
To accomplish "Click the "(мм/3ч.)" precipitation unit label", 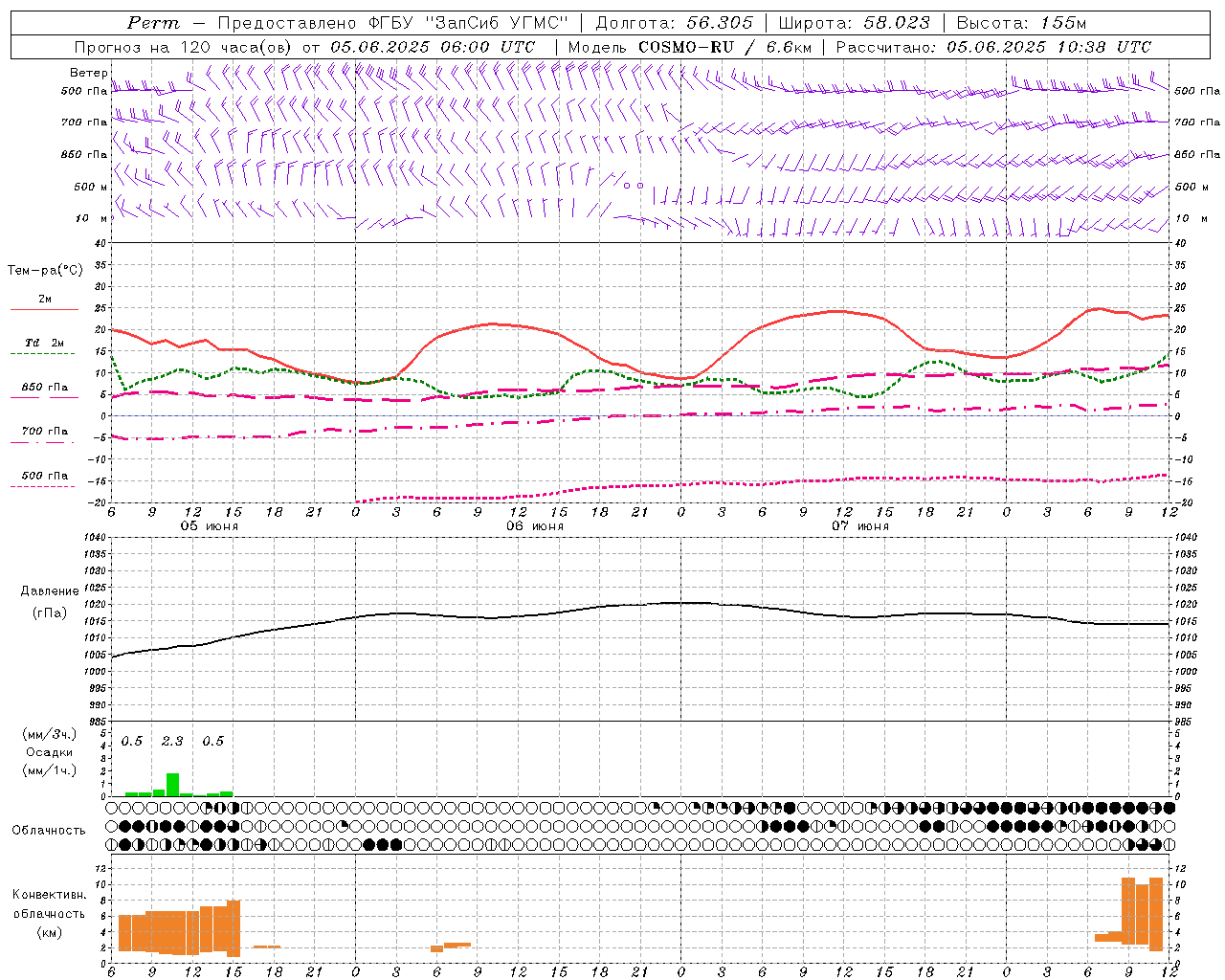I will tap(49, 735).
